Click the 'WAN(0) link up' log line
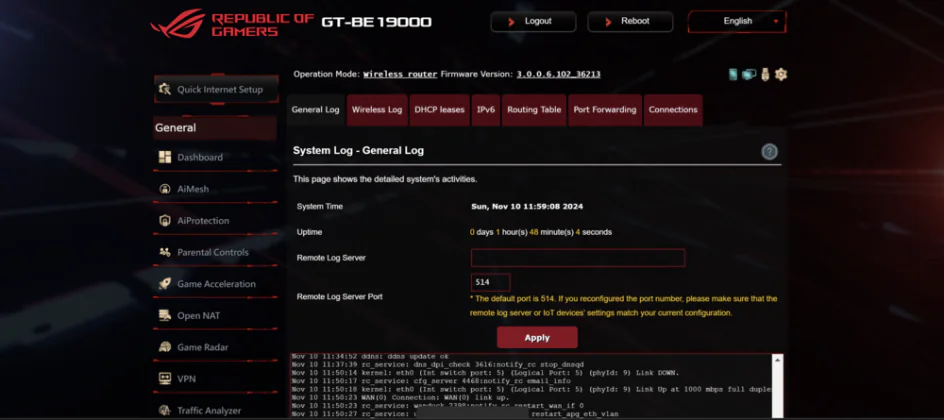The height and width of the screenshot is (420, 944). [400, 398]
